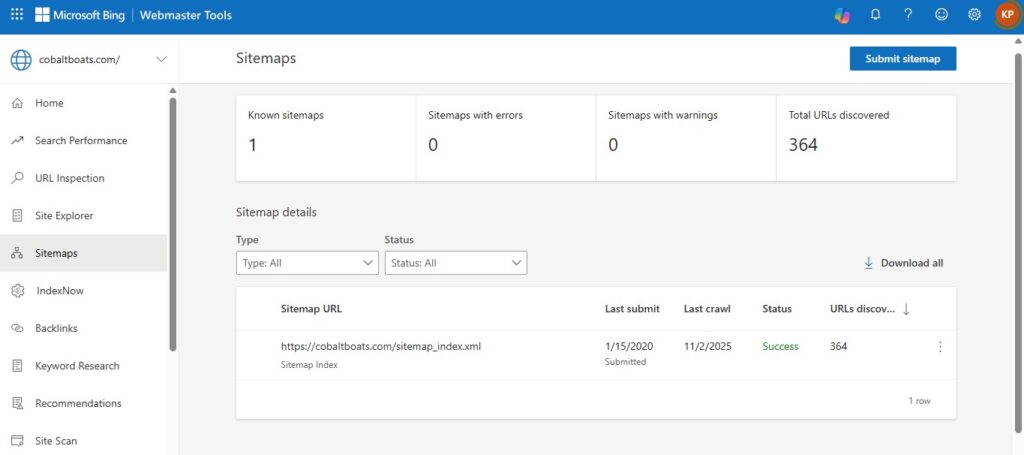Image resolution: width=1024 pixels, height=455 pixels.
Task: Click the Copilot icon in header
Action: point(843,15)
